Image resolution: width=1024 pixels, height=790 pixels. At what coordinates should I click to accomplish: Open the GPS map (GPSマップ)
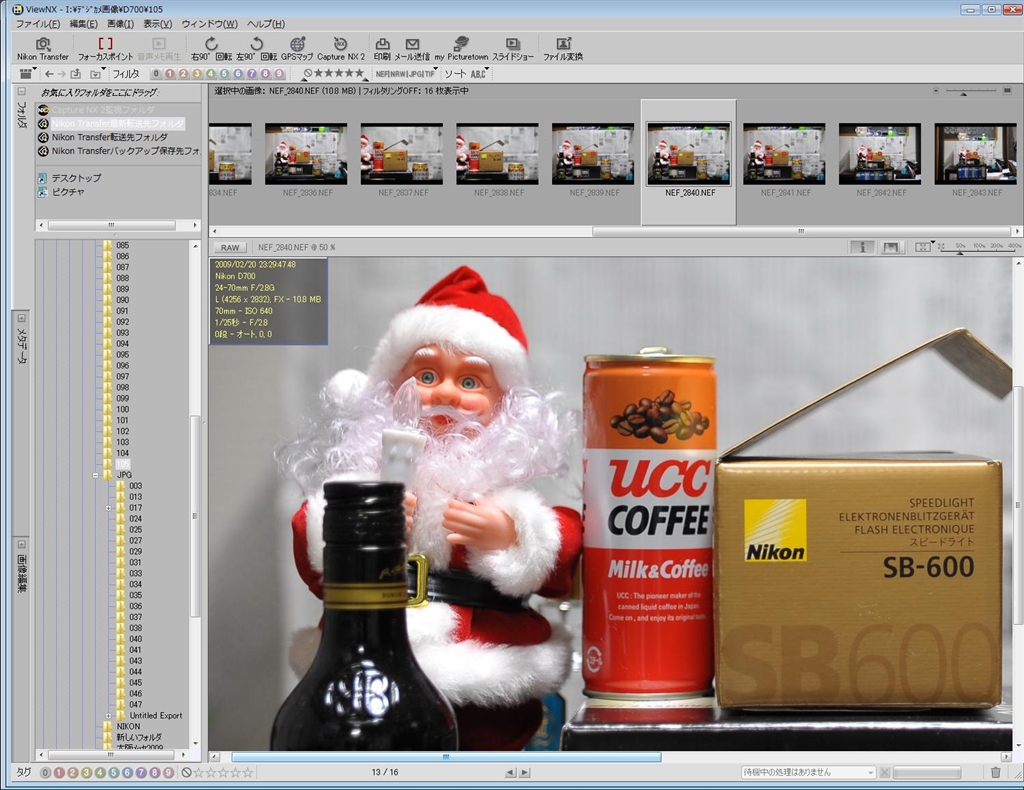coord(297,49)
